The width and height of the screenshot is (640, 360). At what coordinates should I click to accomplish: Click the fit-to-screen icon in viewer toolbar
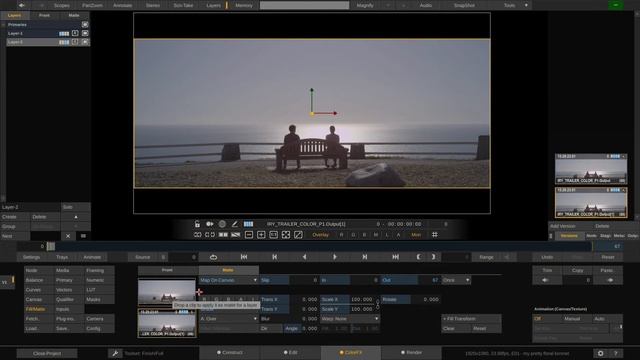(x=286, y=235)
